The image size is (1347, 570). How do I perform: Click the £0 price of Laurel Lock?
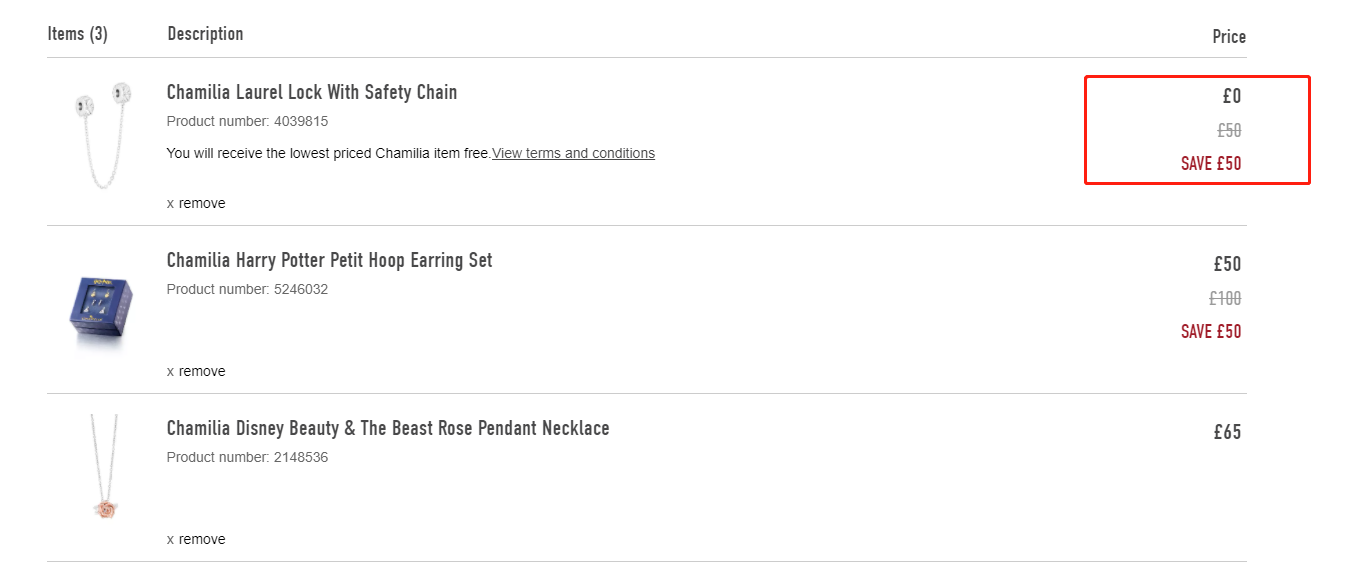coord(1232,96)
